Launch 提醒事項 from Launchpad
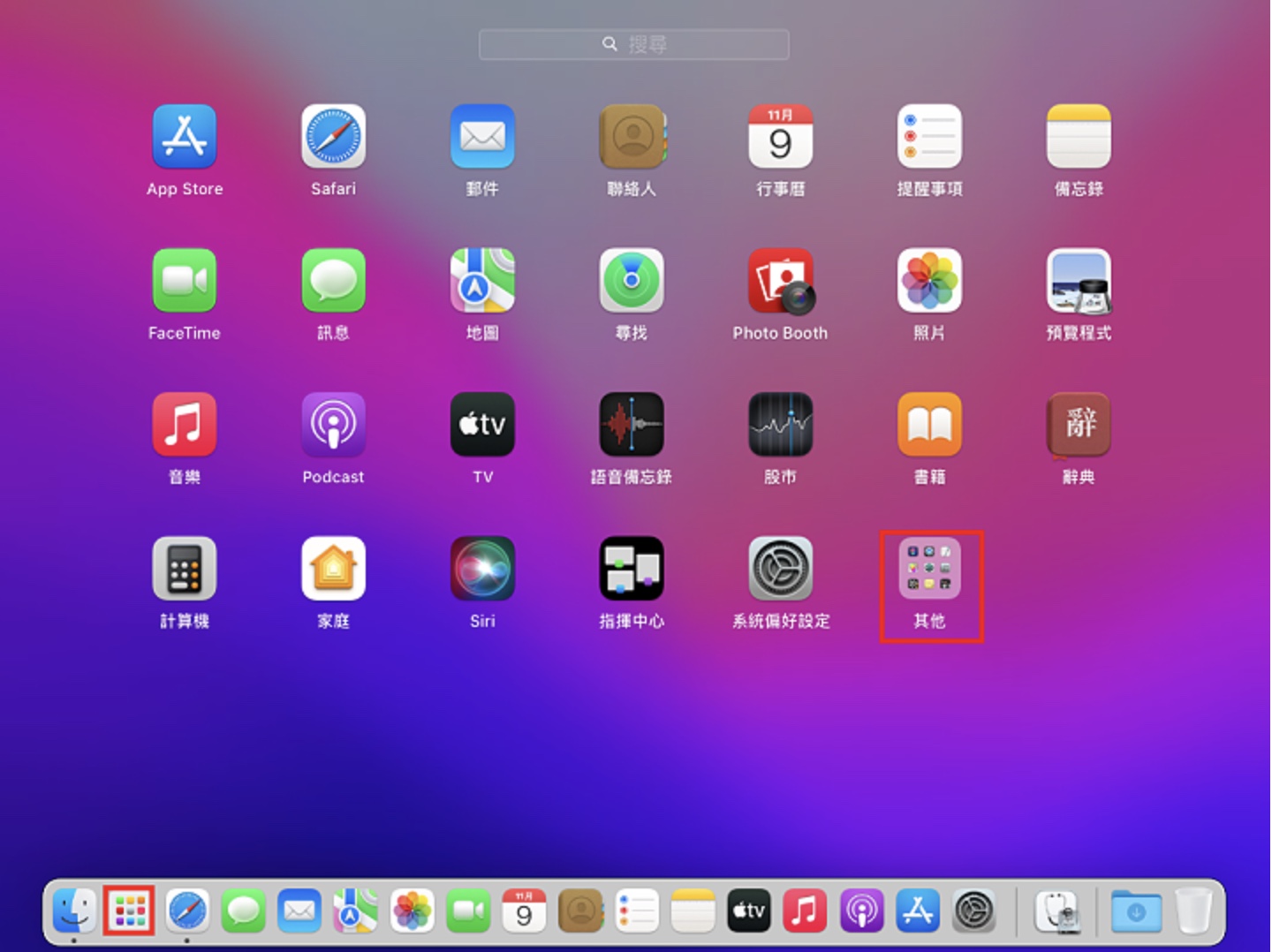The height and width of the screenshot is (952, 1272). pos(929,137)
